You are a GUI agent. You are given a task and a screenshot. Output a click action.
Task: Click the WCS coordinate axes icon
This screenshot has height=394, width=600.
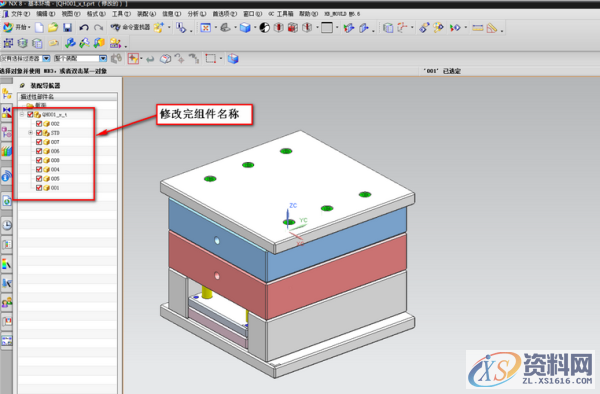[402, 28]
